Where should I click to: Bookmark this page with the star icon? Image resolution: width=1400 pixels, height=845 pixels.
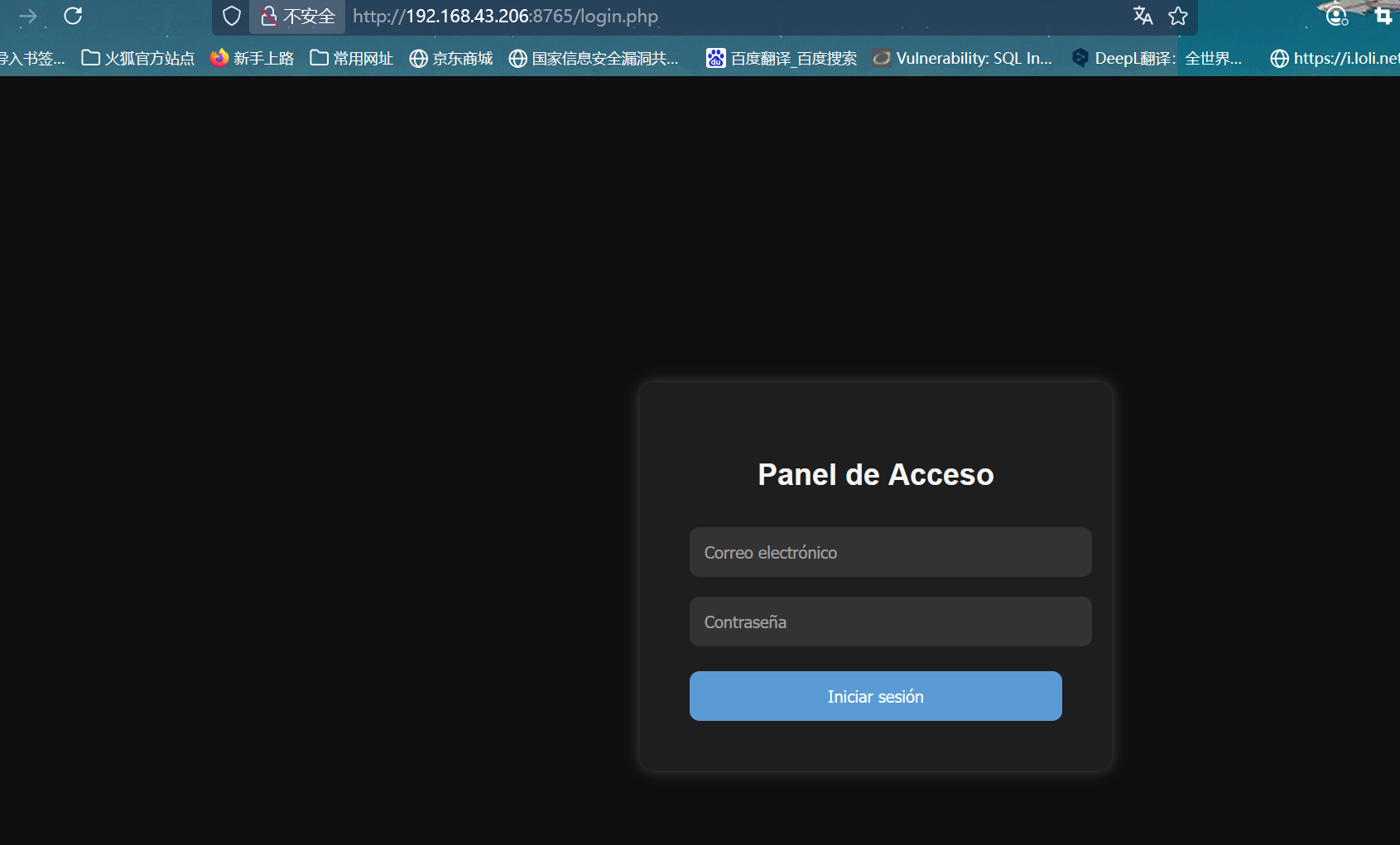(x=1178, y=16)
